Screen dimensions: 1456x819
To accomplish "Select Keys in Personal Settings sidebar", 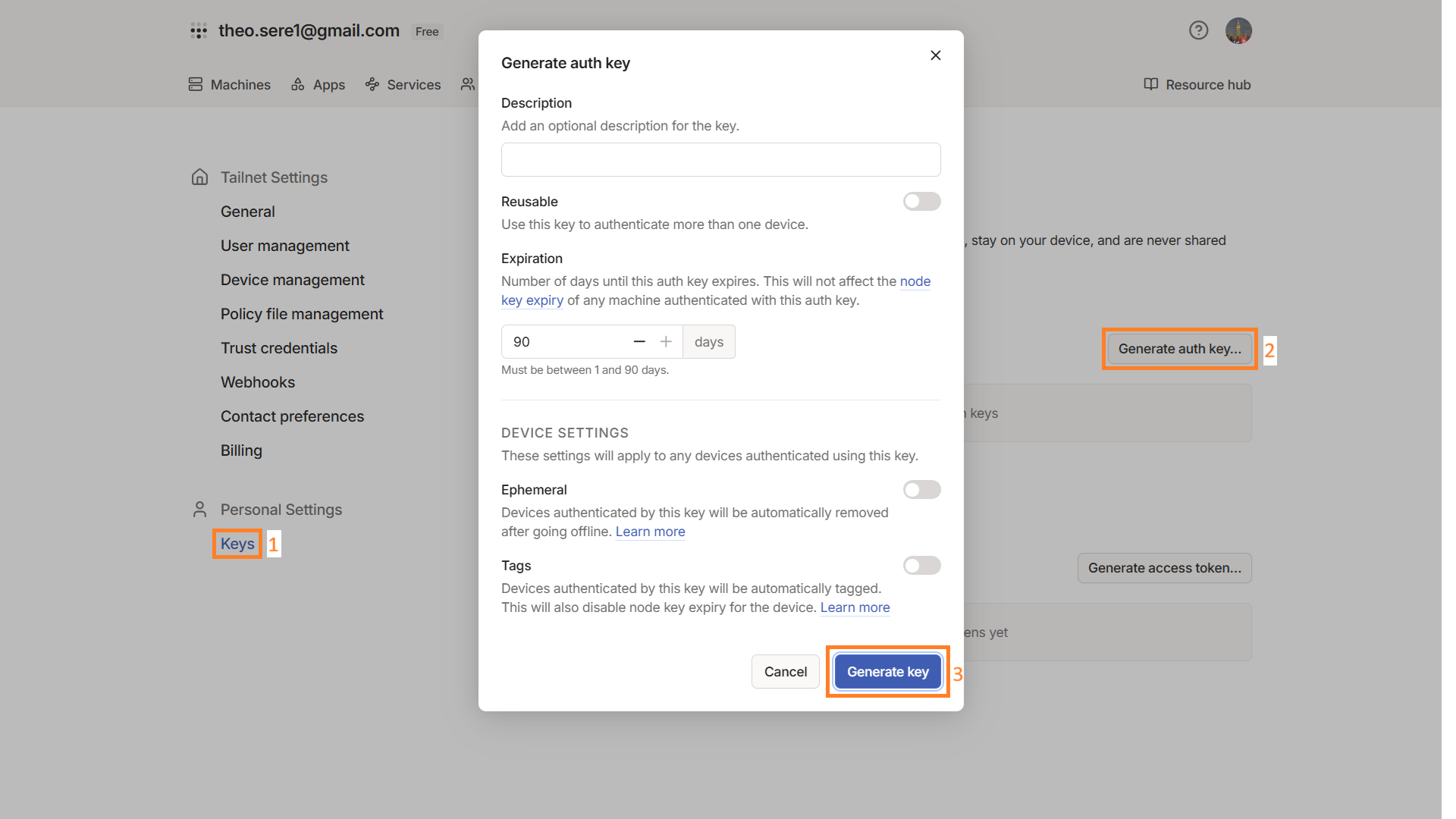I will [237, 544].
